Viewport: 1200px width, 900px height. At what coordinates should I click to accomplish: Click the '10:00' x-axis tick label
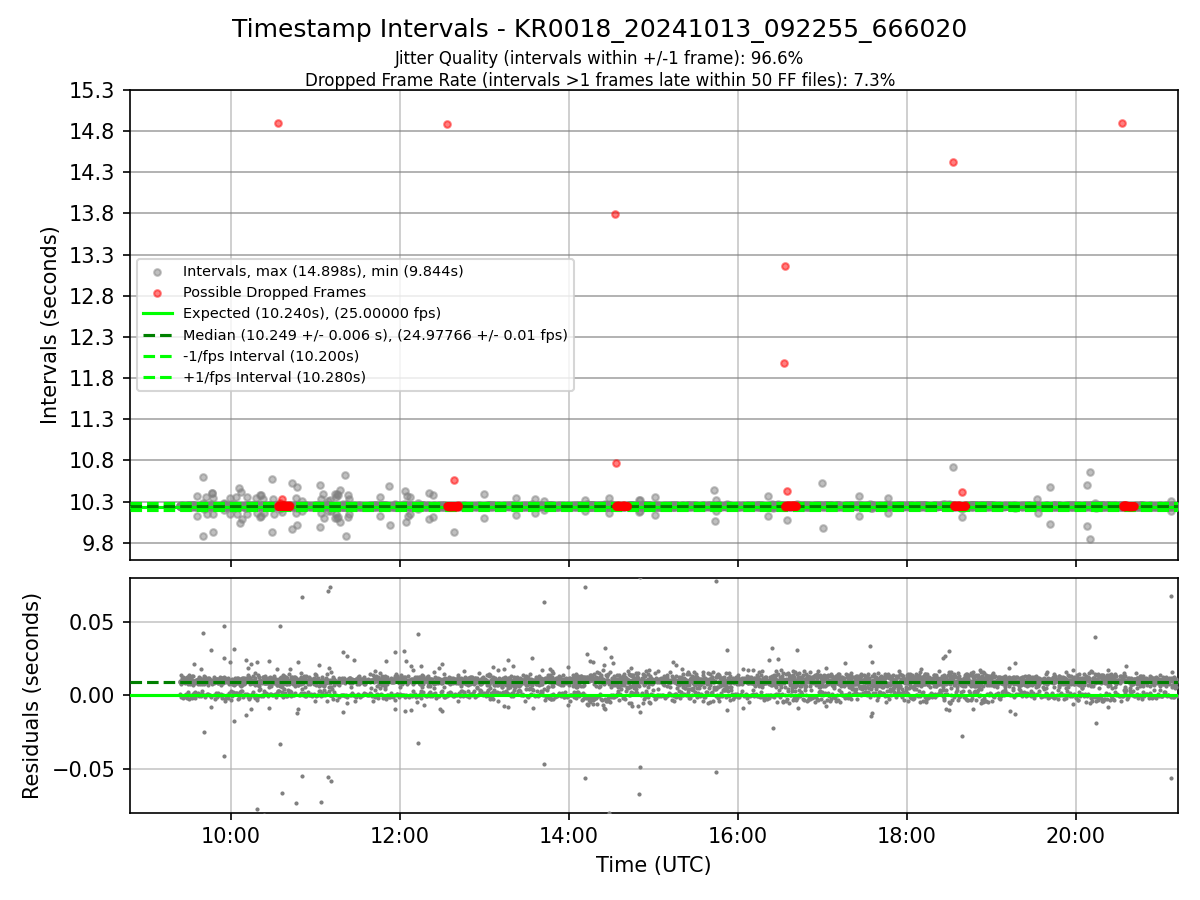click(x=231, y=835)
